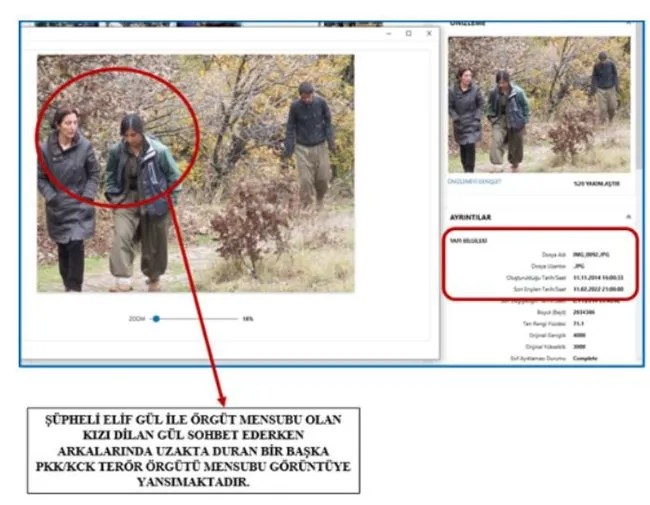Select file name value IMG_0092.JPG
Screen dimensions: 650x505
pyautogui.click(x=591, y=255)
